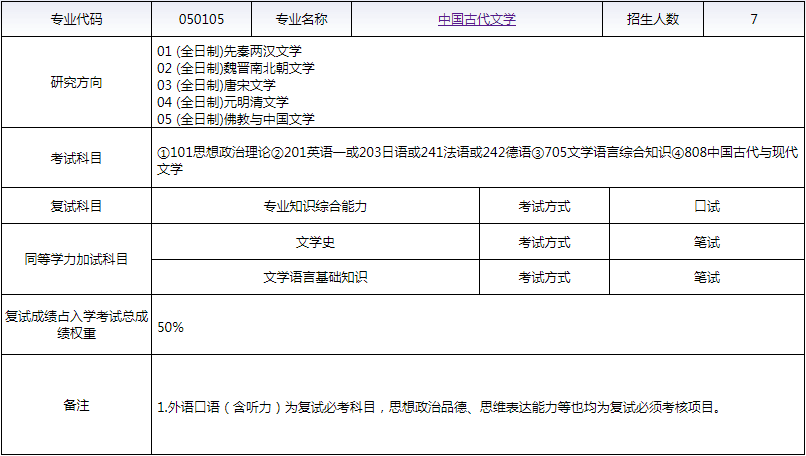806x456 pixels.
Task: Select research direction 01 先秦两汉文学
Action: tap(230, 50)
